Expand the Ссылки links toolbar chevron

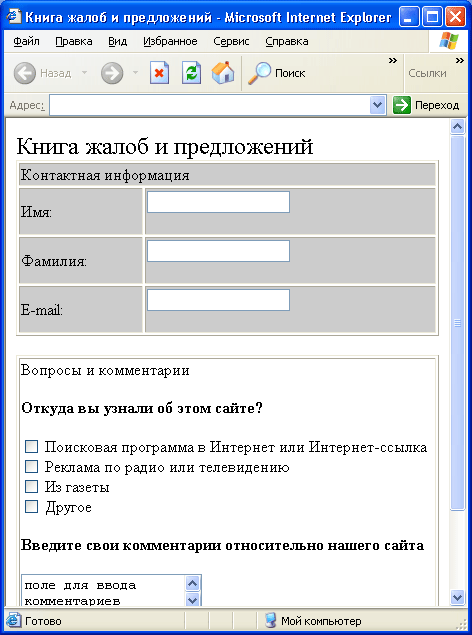click(459, 61)
